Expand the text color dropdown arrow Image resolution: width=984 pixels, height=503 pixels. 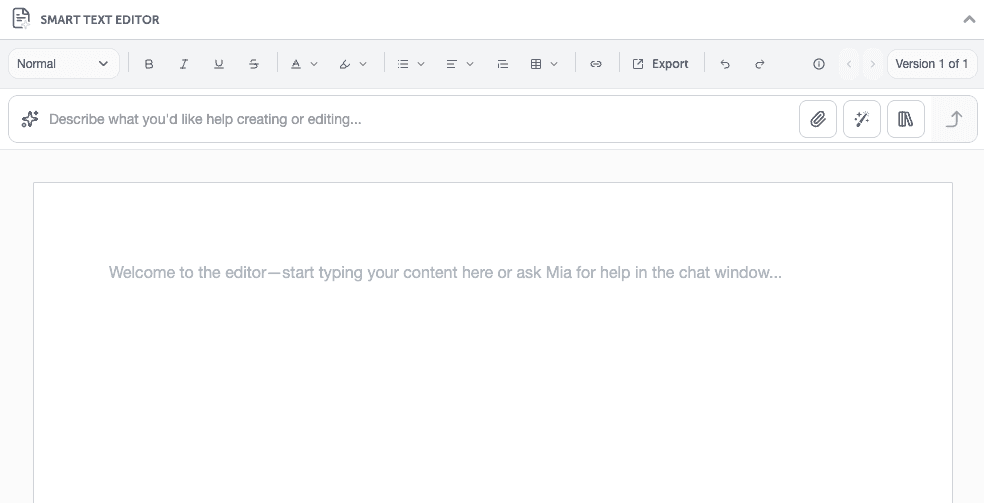(314, 64)
